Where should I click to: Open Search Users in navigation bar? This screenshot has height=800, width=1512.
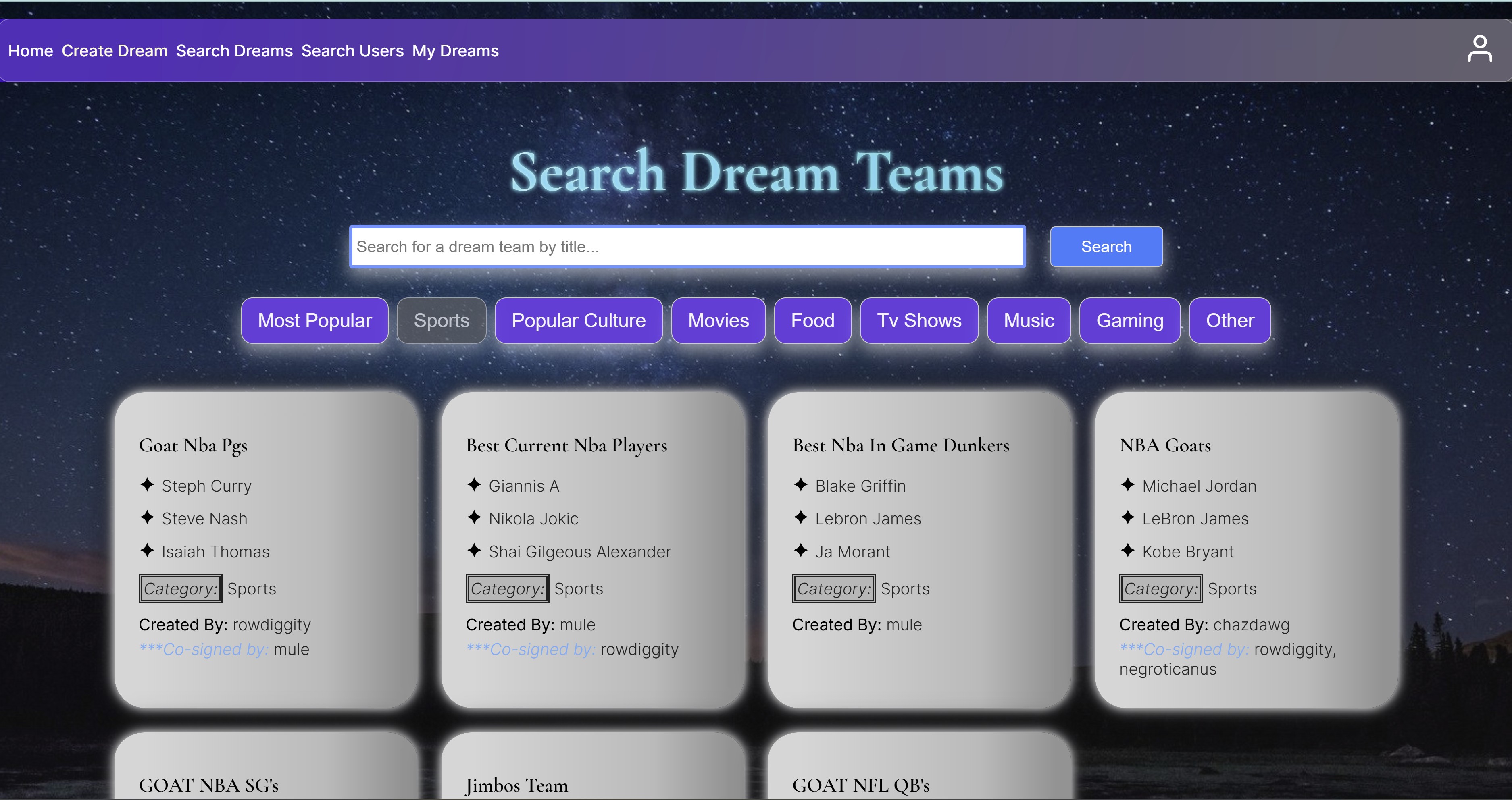(x=352, y=51)
